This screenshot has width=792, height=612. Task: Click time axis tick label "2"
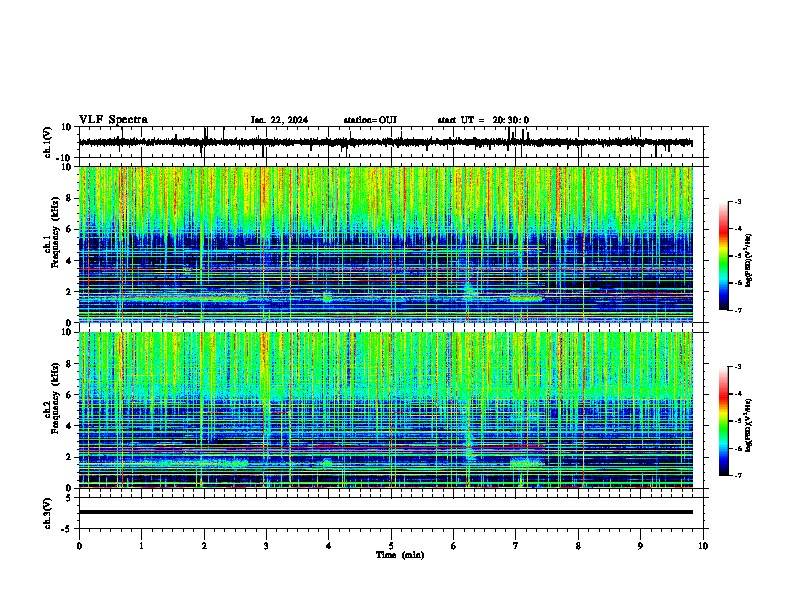click(x=204, y=546)
